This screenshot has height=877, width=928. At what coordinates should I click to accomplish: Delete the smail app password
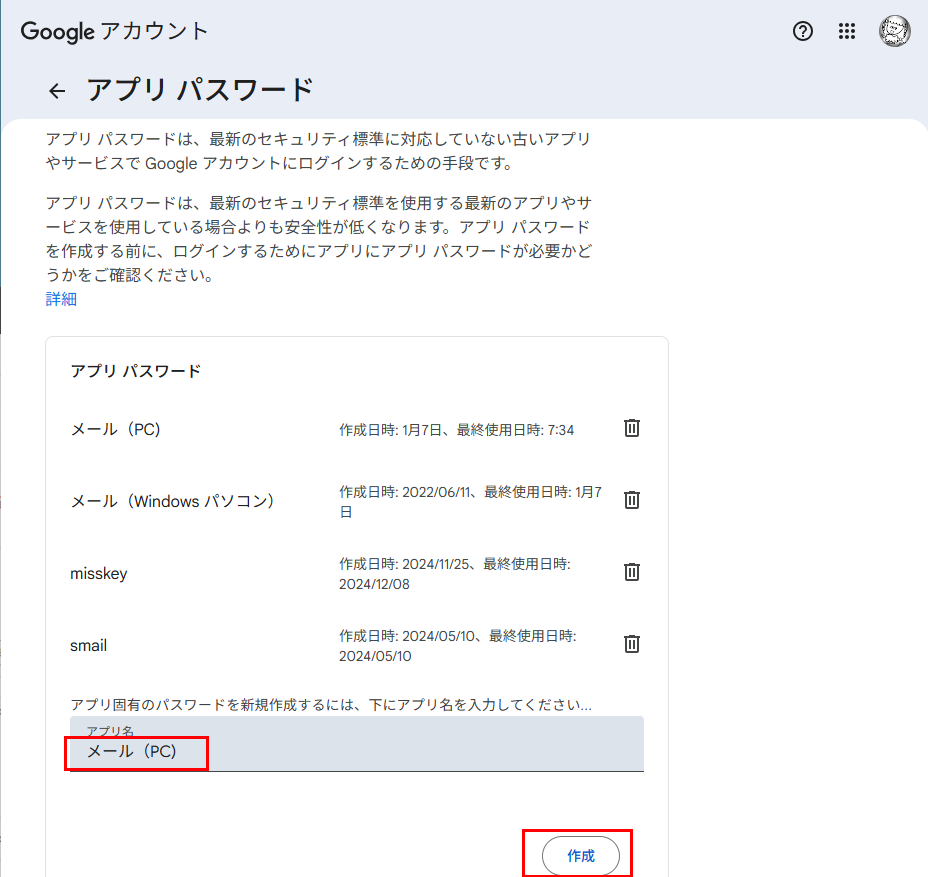tap(632, 644)
